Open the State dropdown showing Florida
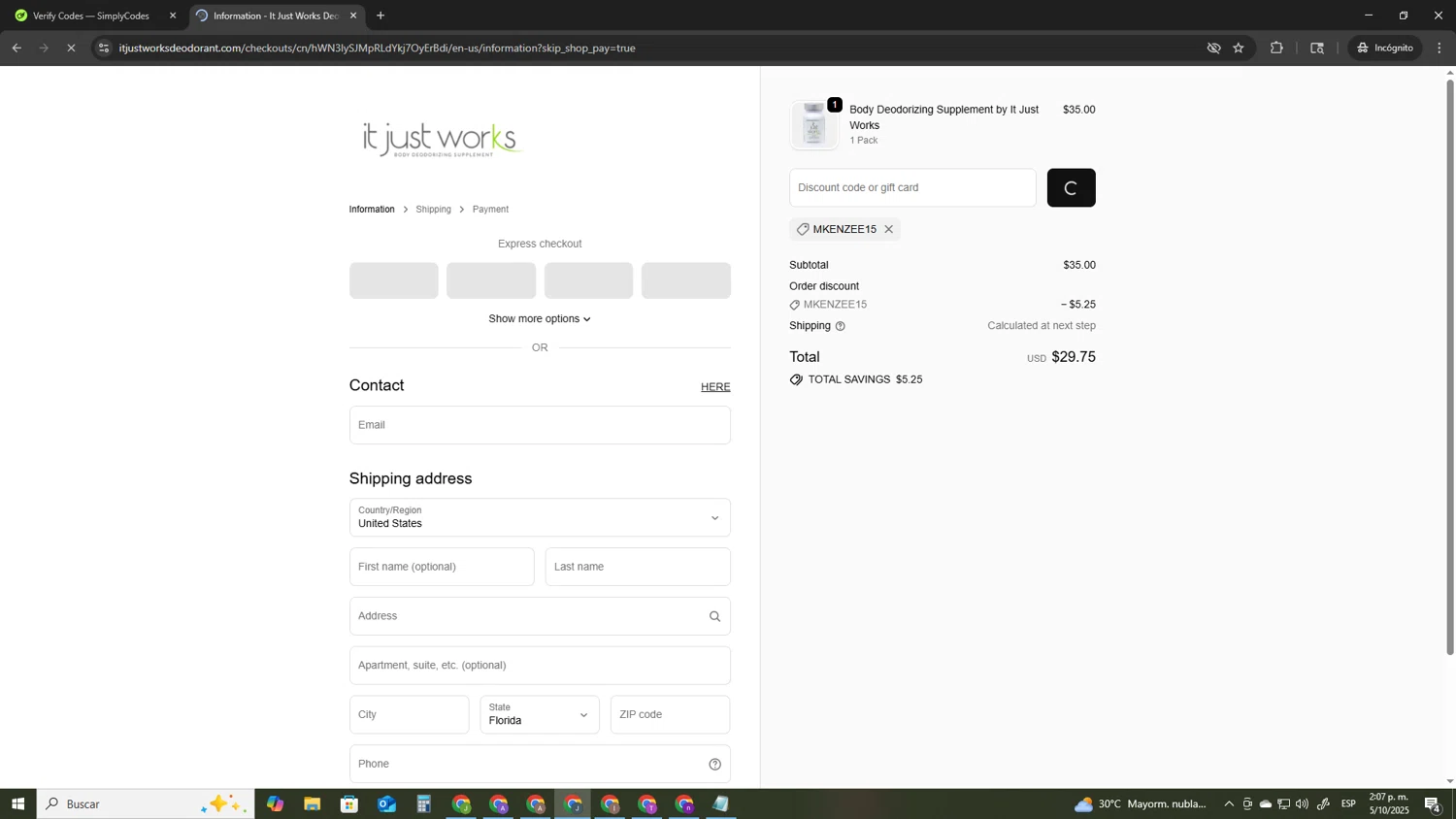 pyautogui.click(x=540, y=715)
